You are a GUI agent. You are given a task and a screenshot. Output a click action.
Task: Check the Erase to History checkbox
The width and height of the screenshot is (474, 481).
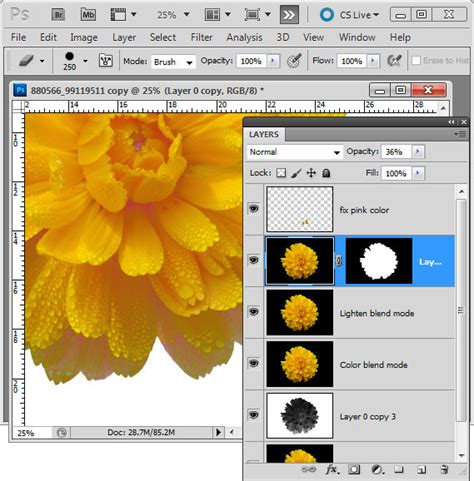coord(416,60)
